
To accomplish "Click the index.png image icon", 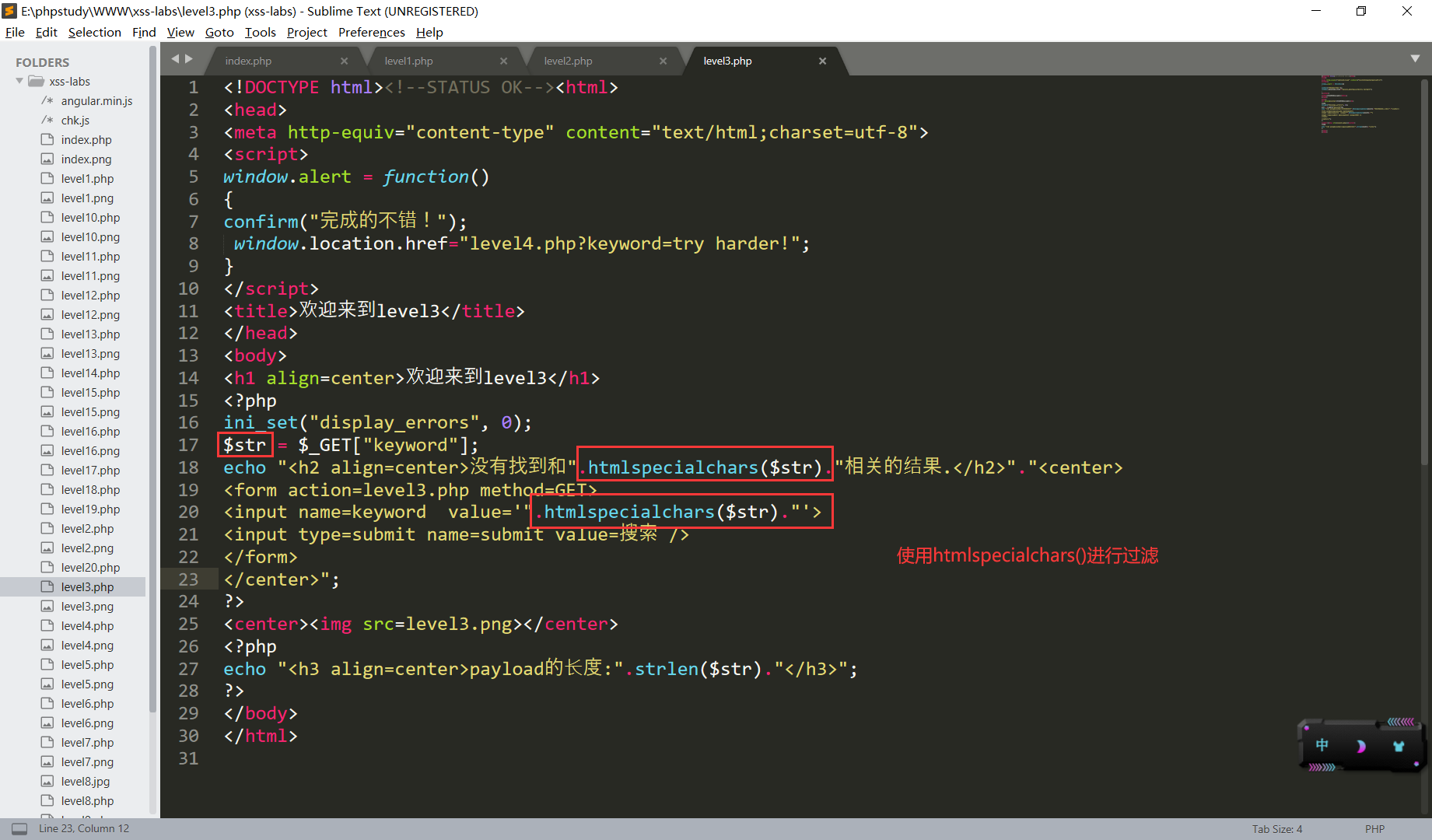I will coord(47,159).
